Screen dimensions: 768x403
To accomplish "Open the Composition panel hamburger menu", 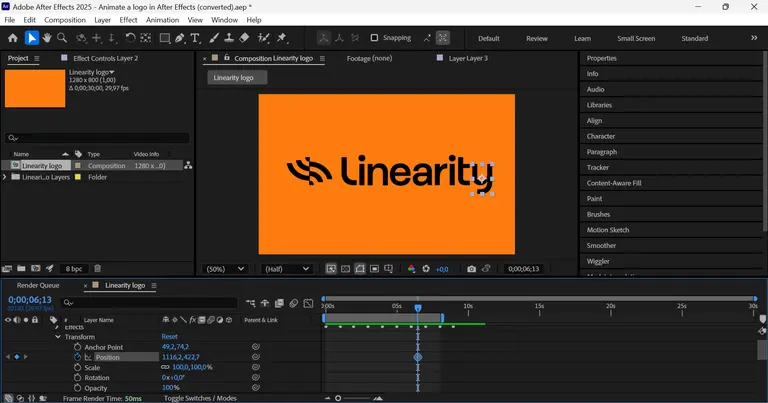I will pos(322,58).
